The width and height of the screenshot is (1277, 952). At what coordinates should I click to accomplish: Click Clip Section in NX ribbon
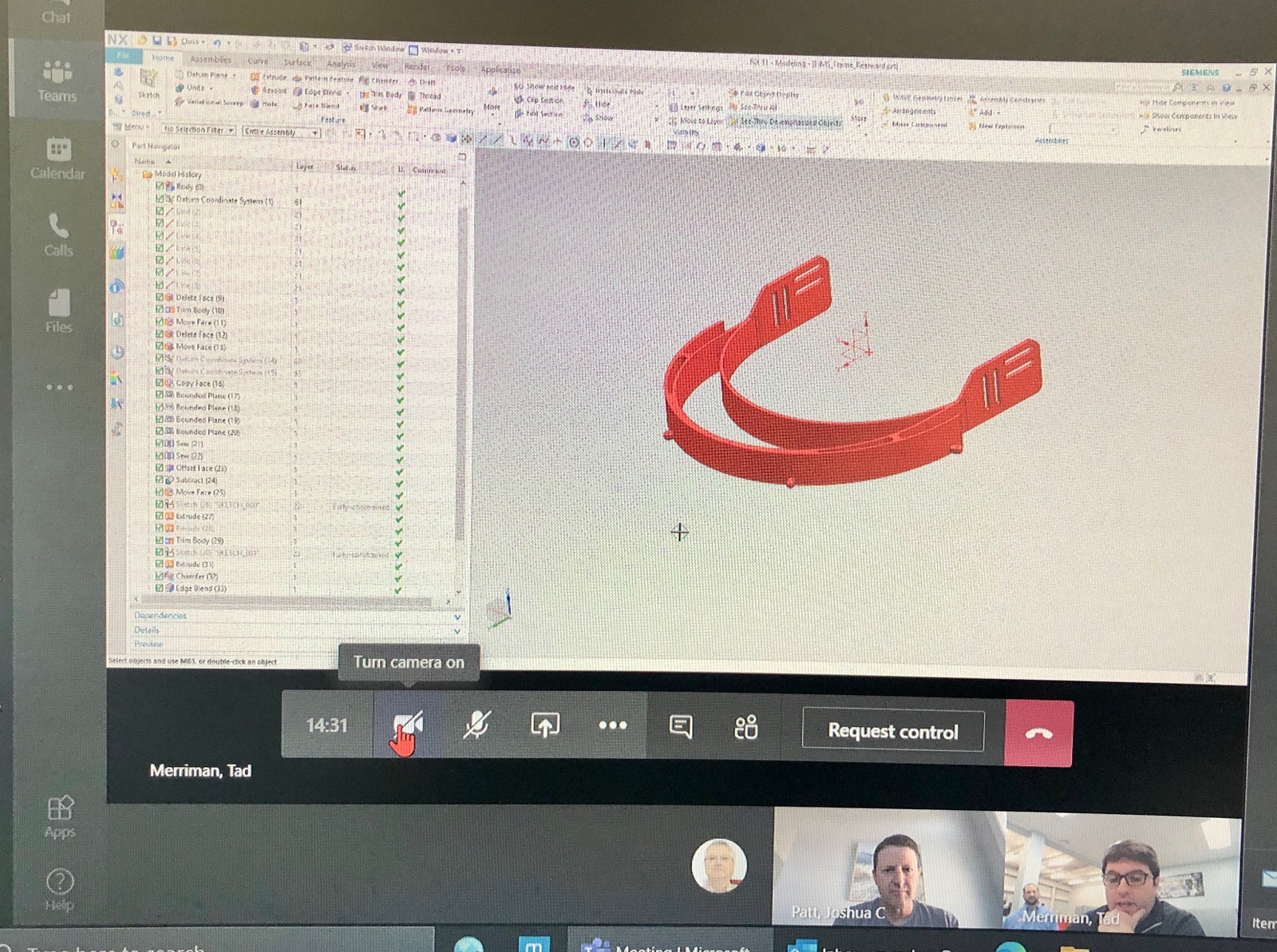[539, 100]
